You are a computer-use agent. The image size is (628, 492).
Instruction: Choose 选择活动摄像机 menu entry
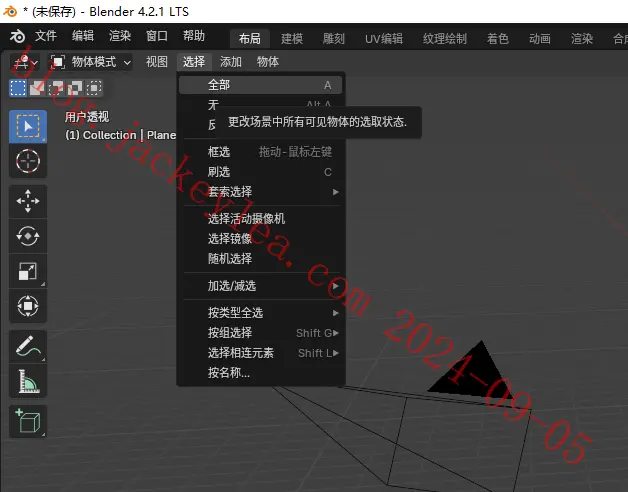click(x=260, y=219)
